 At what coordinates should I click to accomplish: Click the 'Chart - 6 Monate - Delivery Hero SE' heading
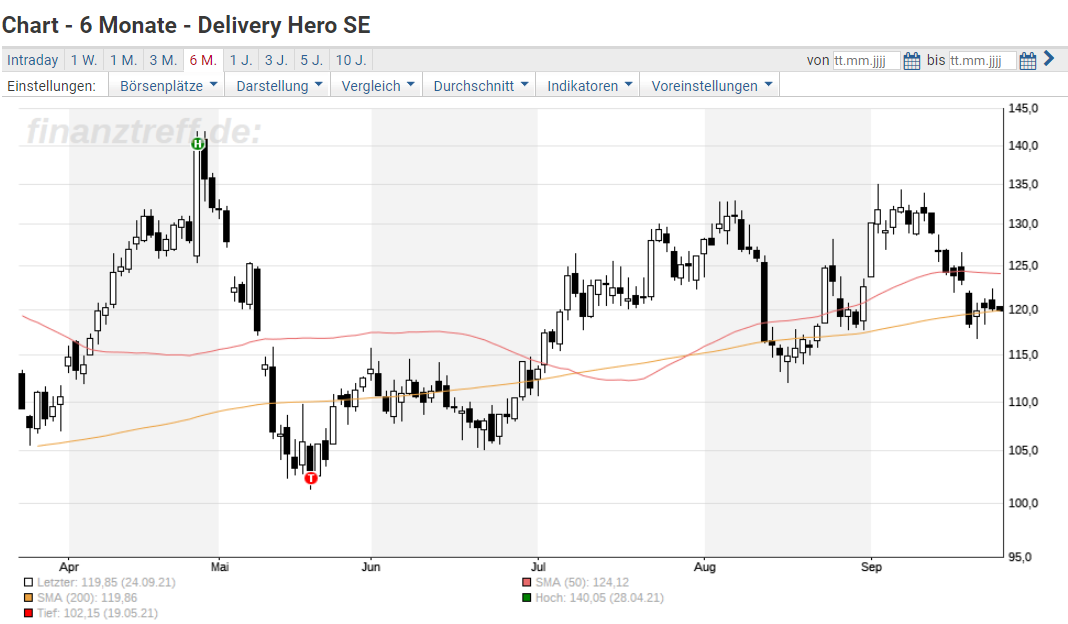click(x=186, y=25)
